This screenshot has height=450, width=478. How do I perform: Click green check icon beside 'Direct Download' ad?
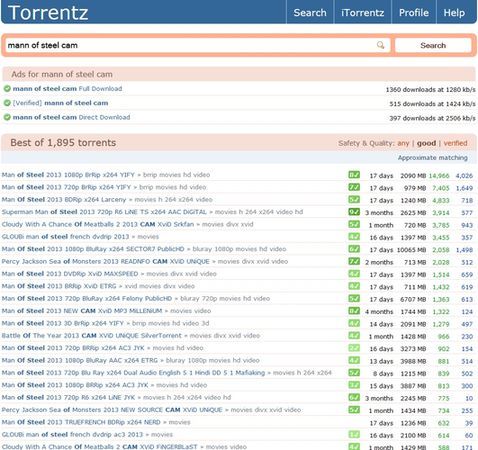click(x=7, y=117)
